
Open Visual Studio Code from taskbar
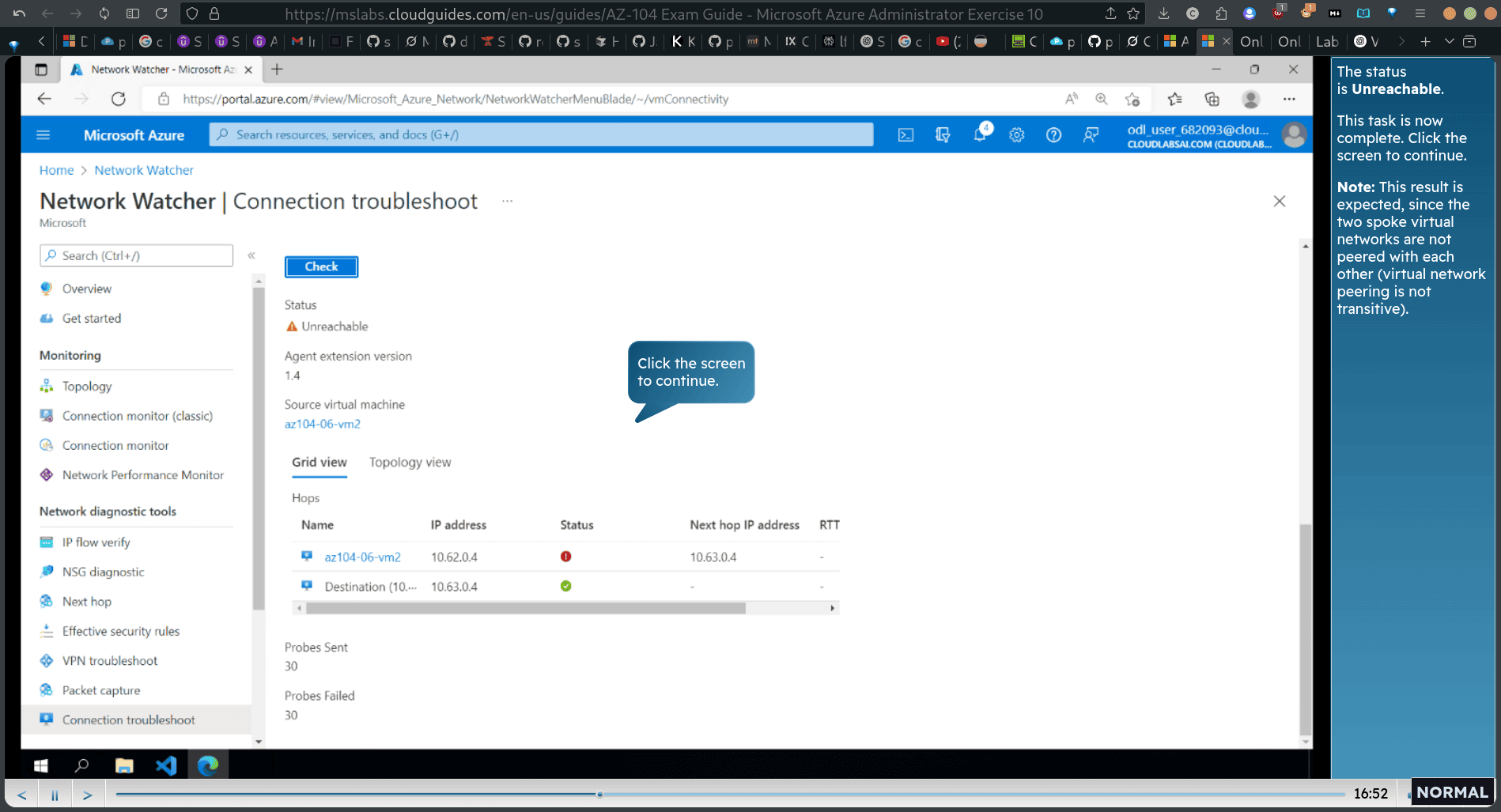point(166,765)
